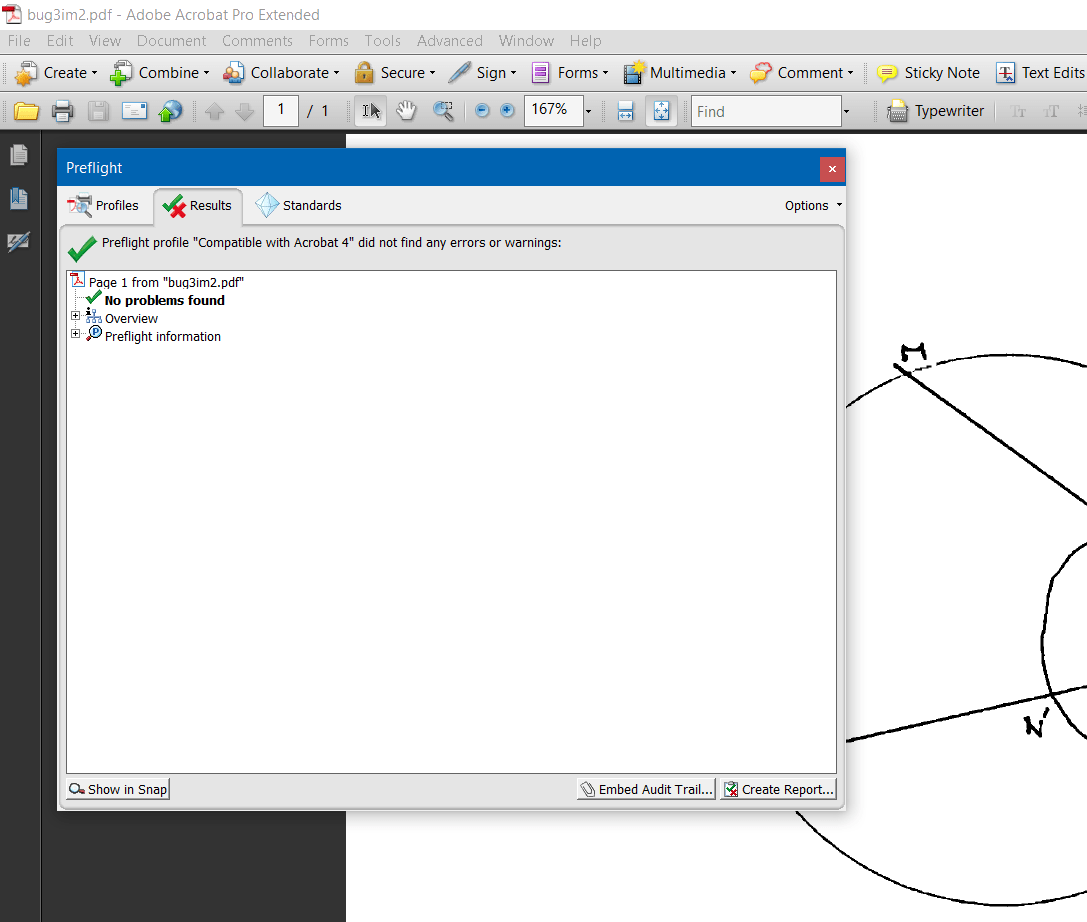
Task: Open the Document menu
Action: pos(171,41)
